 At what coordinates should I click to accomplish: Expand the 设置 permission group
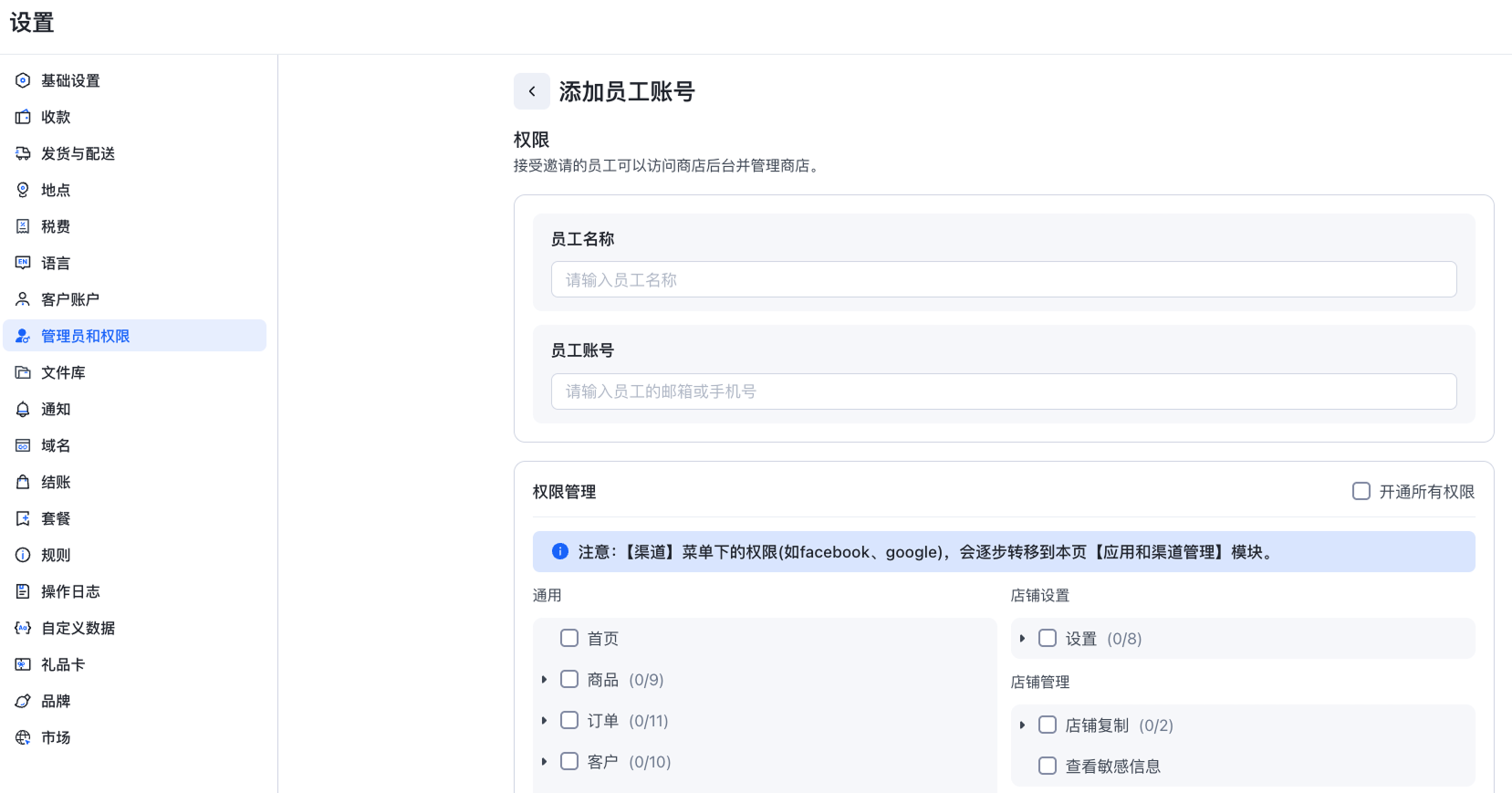pyautogui.click(x=1023, y=638)
